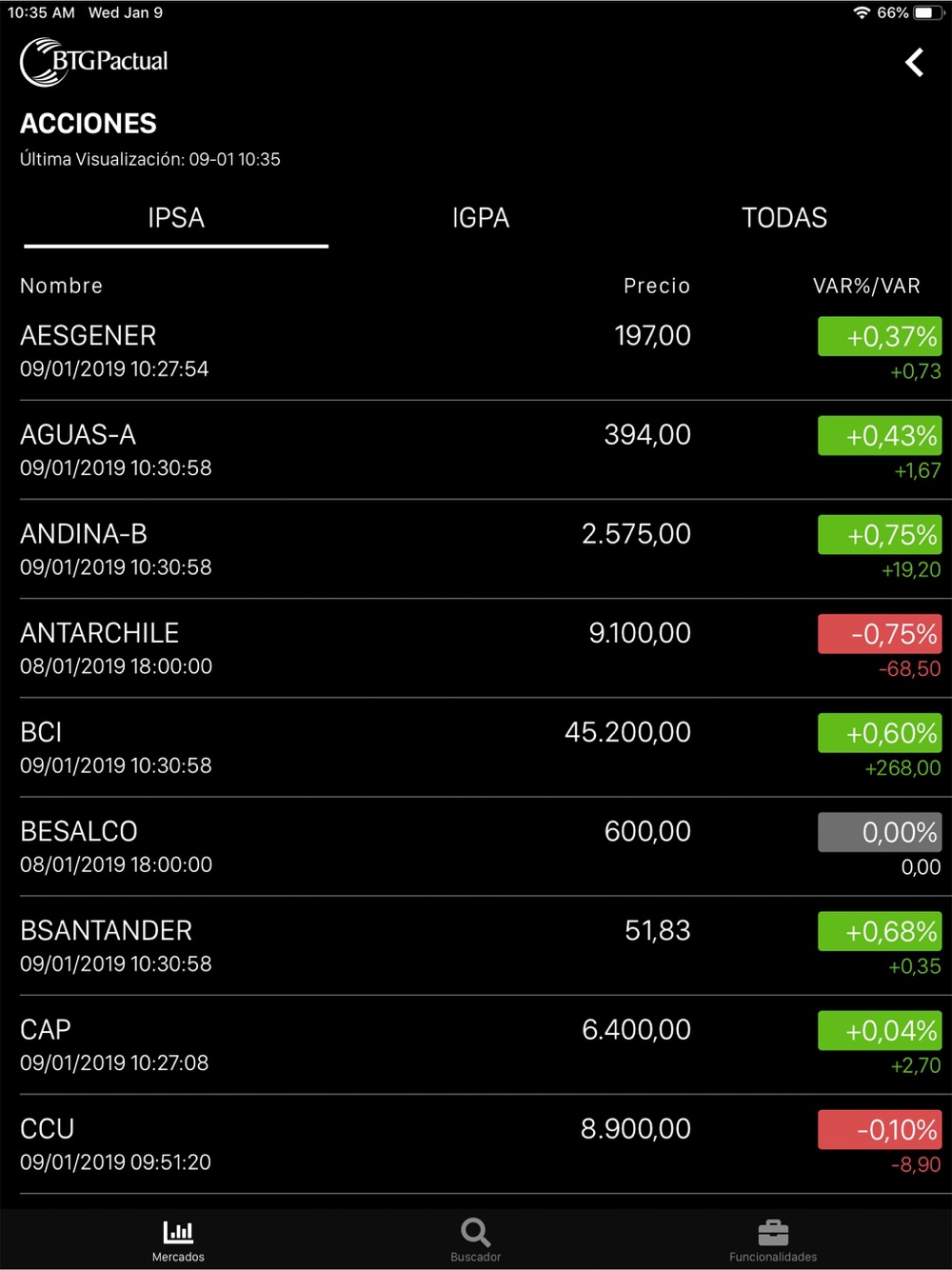
Task: Tap the BTG Pactual logo
Action: pos(94,62)
